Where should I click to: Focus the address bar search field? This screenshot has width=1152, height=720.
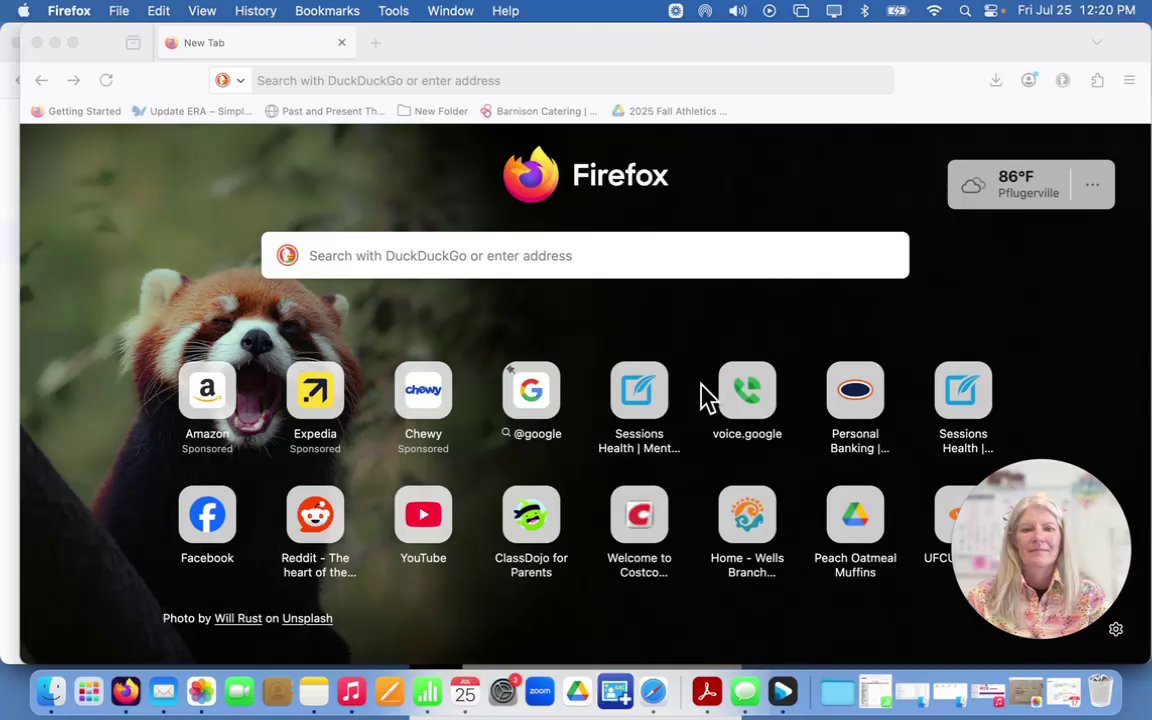coord(573,80)
